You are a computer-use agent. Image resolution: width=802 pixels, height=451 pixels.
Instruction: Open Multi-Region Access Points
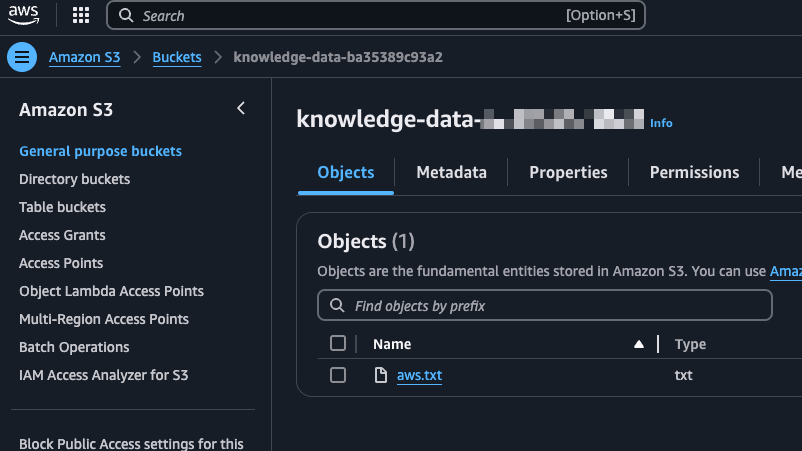point(104,320)
